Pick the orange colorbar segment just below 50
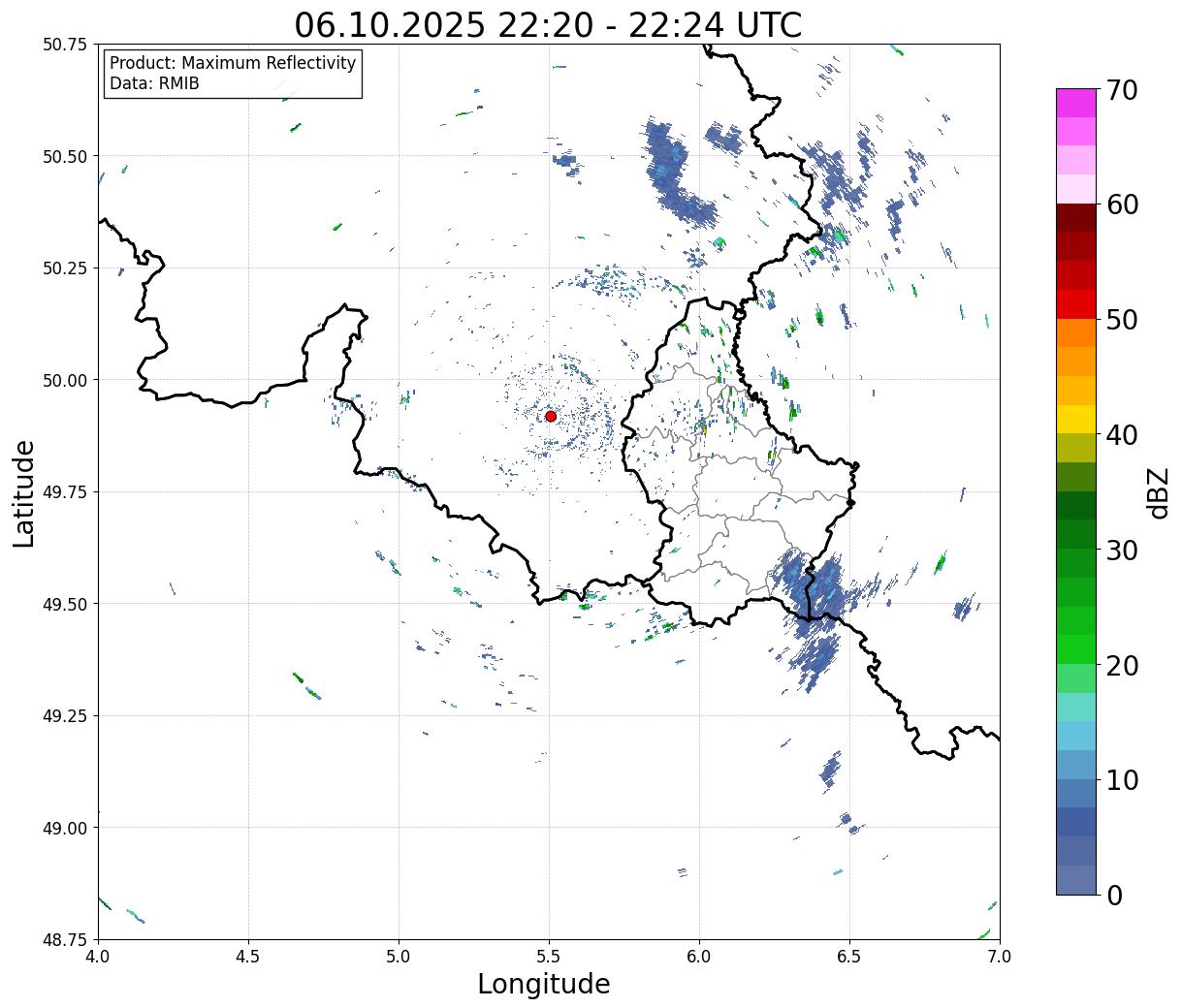 tap(1076, 332)
